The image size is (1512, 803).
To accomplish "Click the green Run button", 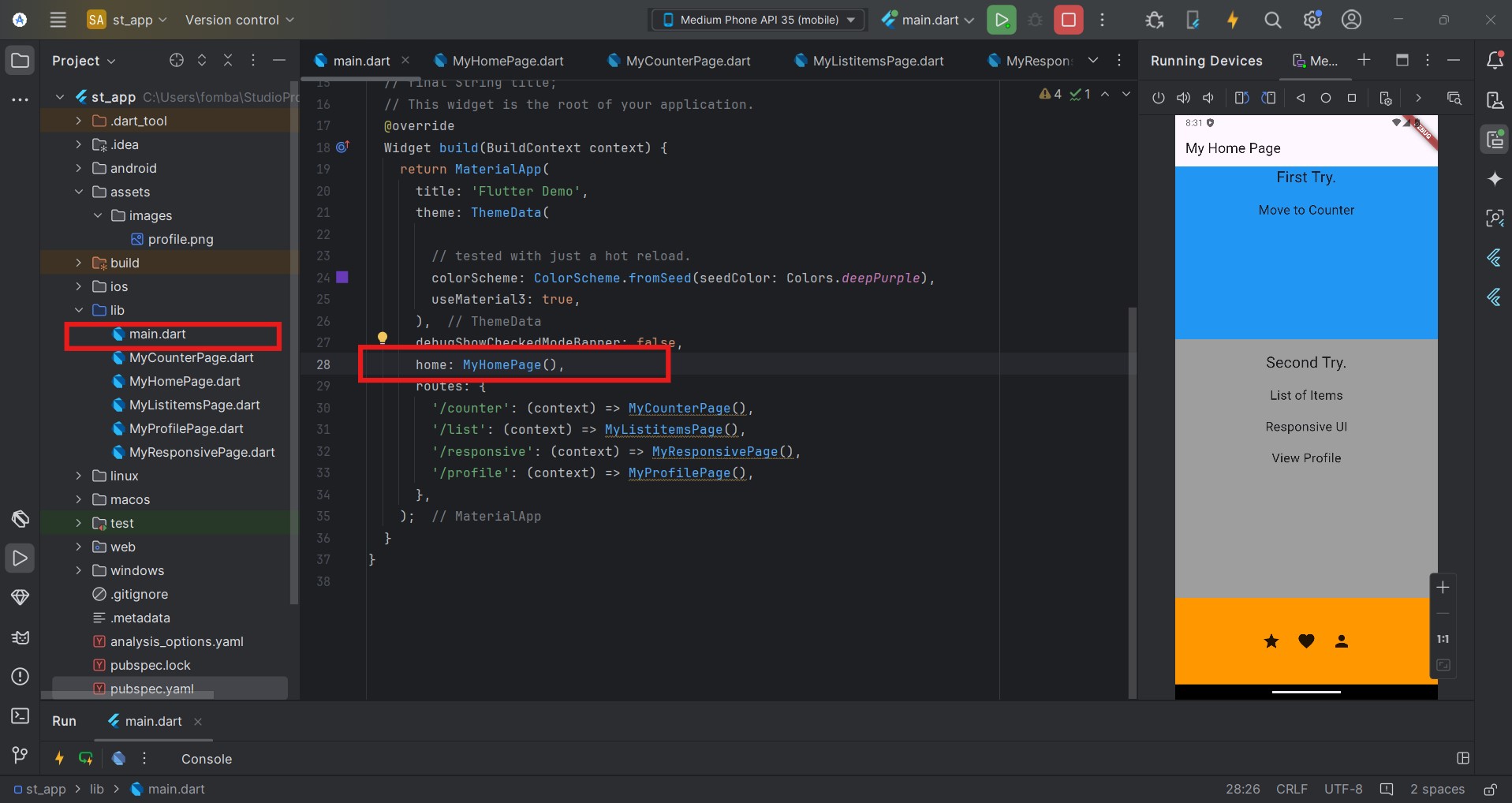I will pyautogui.click(x=1001, y=20).
